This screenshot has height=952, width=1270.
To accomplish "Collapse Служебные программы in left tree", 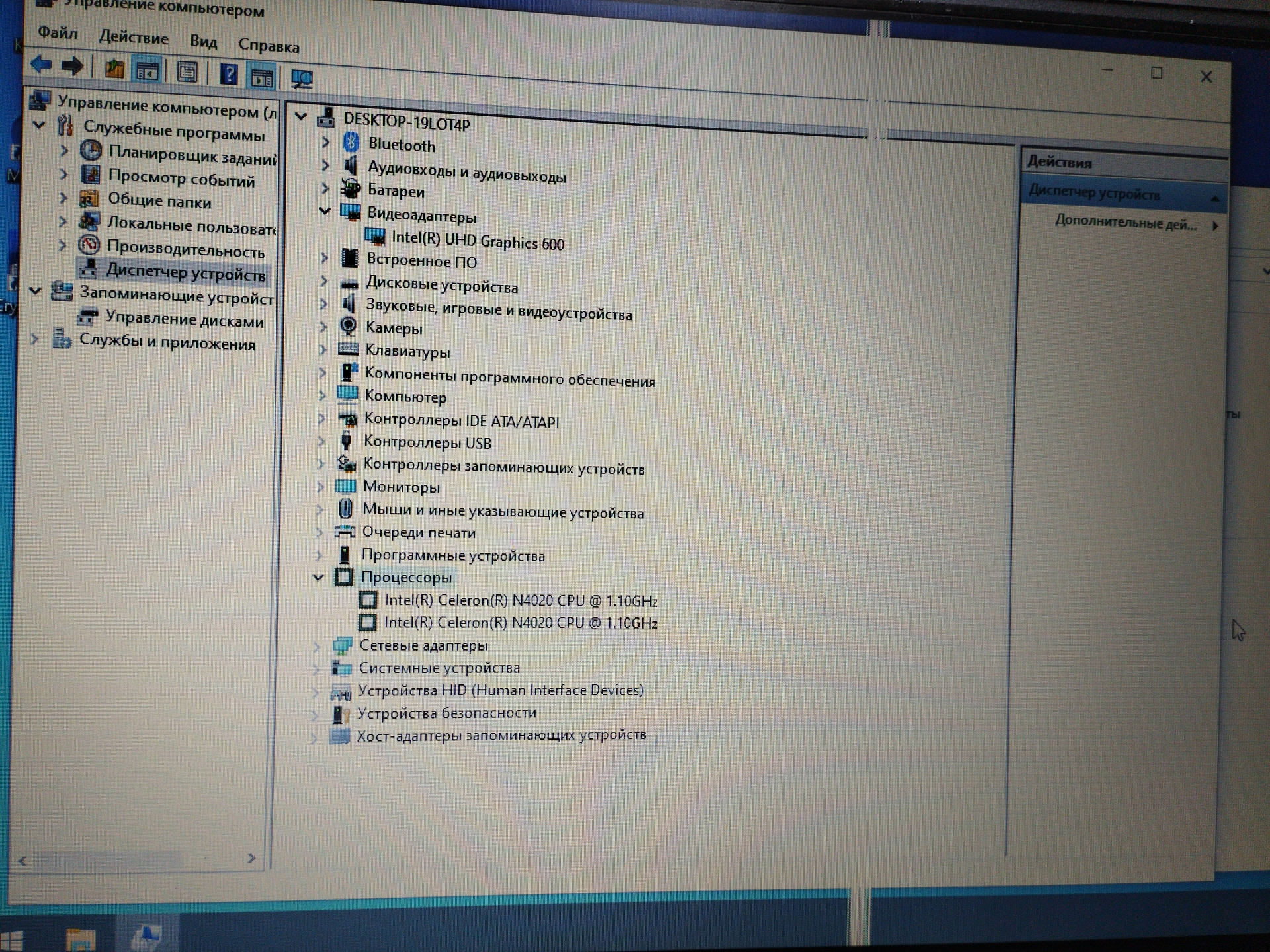I will (x=39, y=124).
